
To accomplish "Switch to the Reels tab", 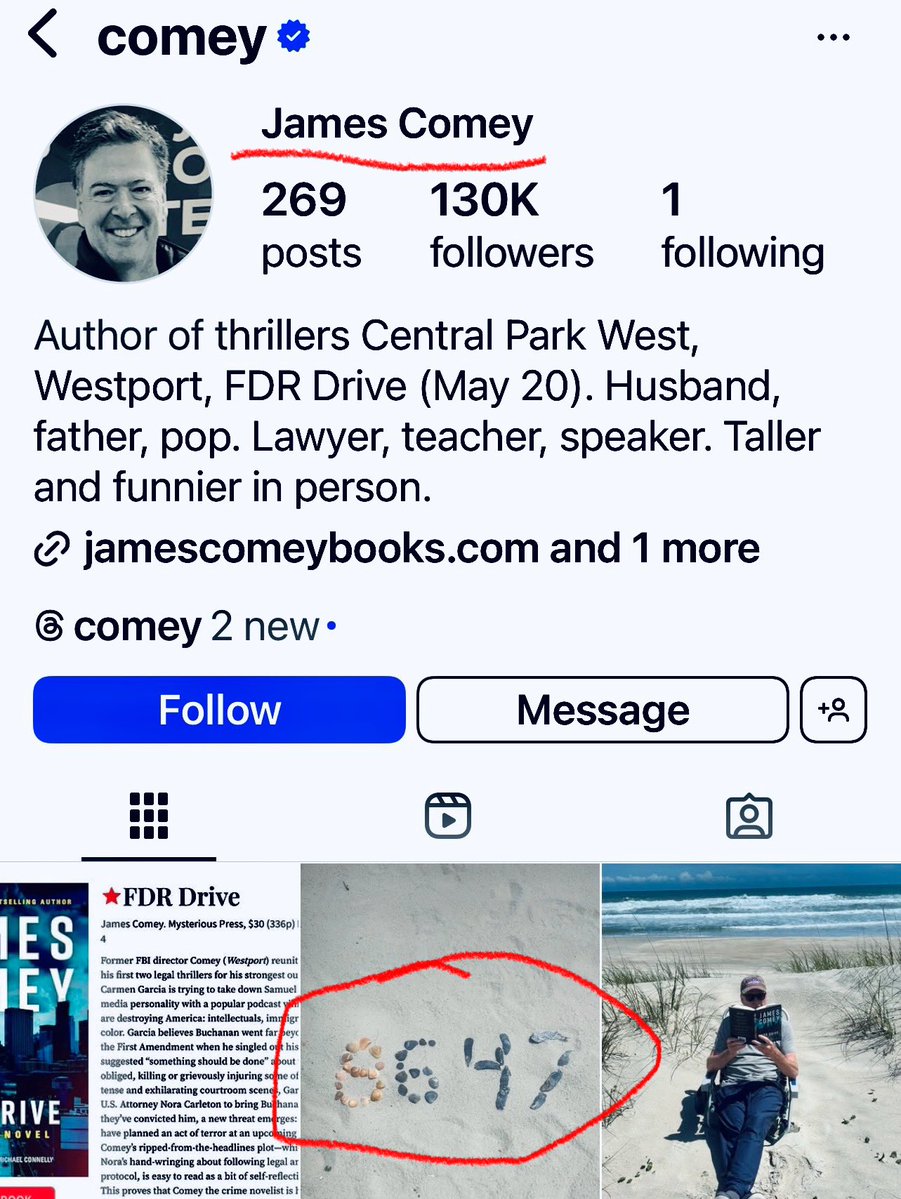I will [448, 816].
